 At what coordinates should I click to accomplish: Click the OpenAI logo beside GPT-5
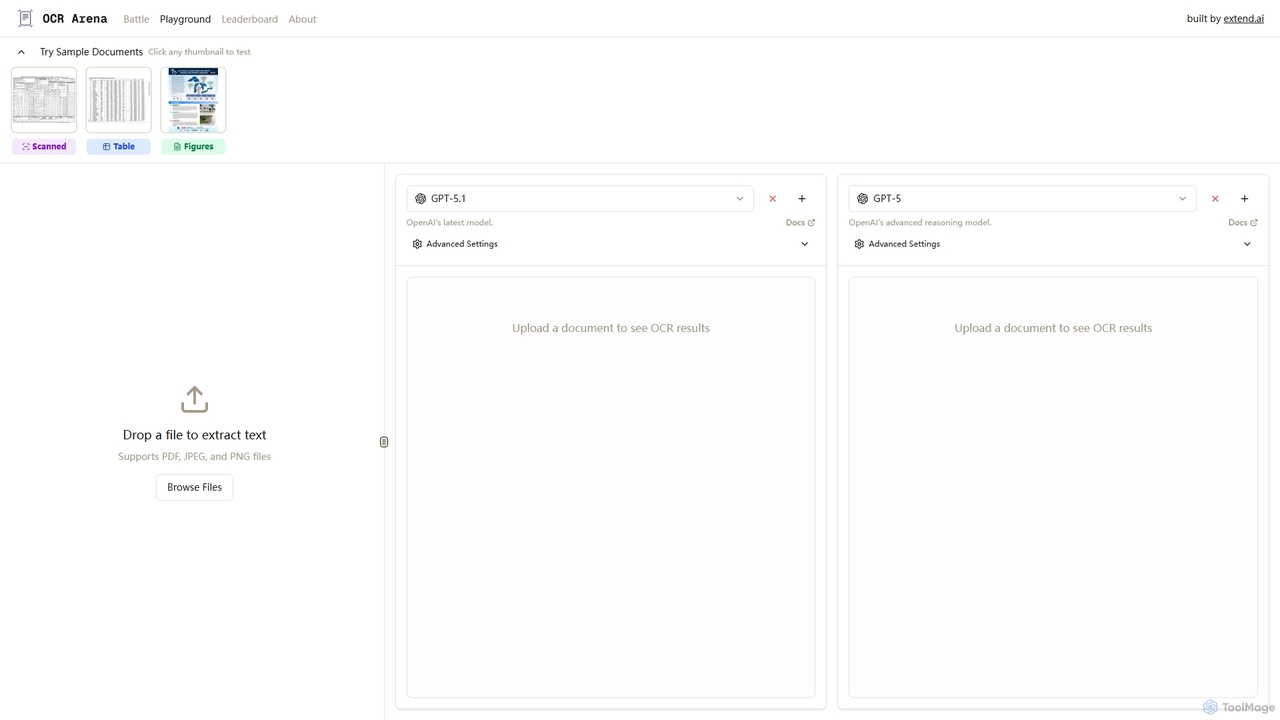point(862,199)
